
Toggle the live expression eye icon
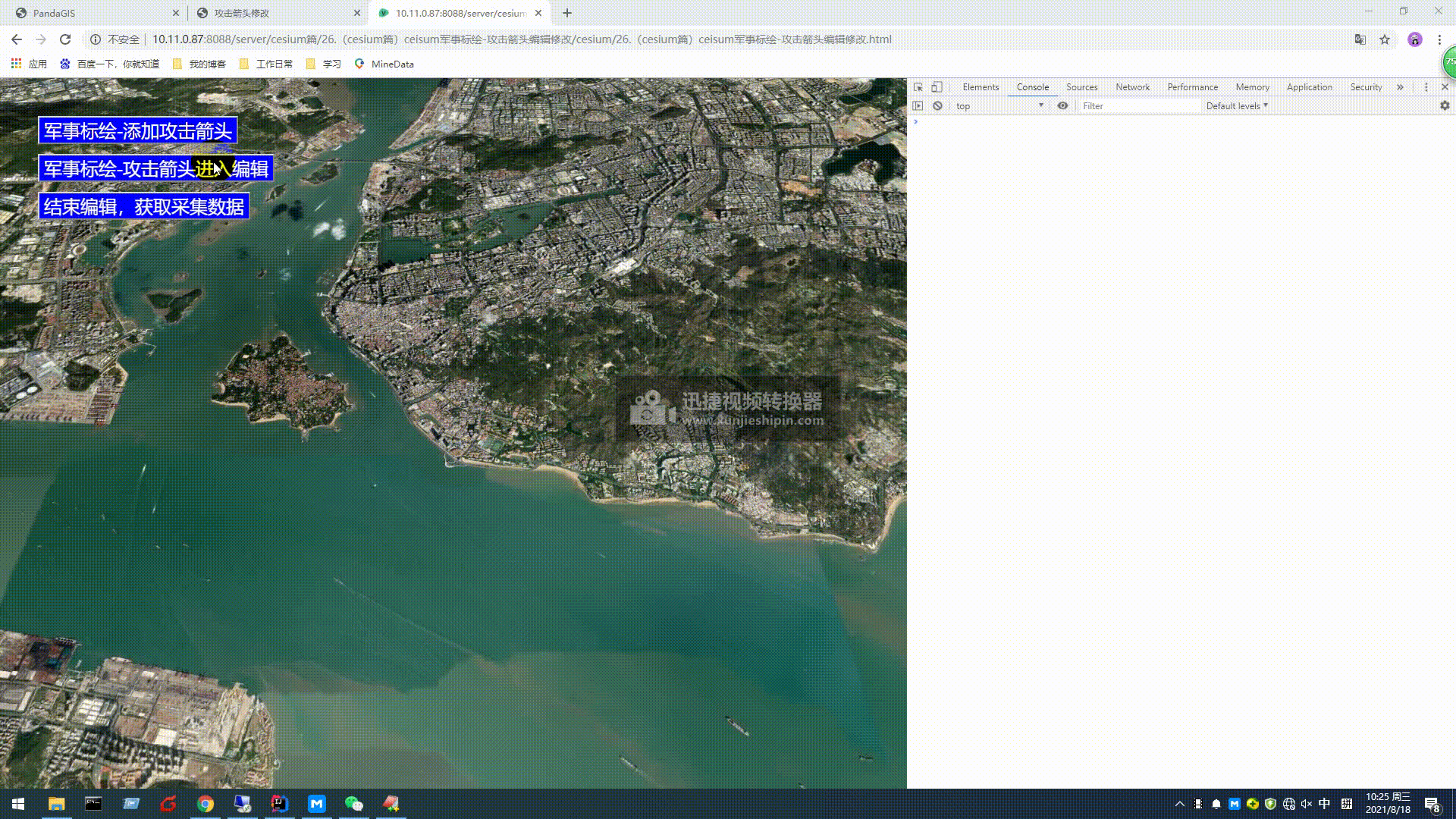pyautogui.click(x=1062, y=106)
